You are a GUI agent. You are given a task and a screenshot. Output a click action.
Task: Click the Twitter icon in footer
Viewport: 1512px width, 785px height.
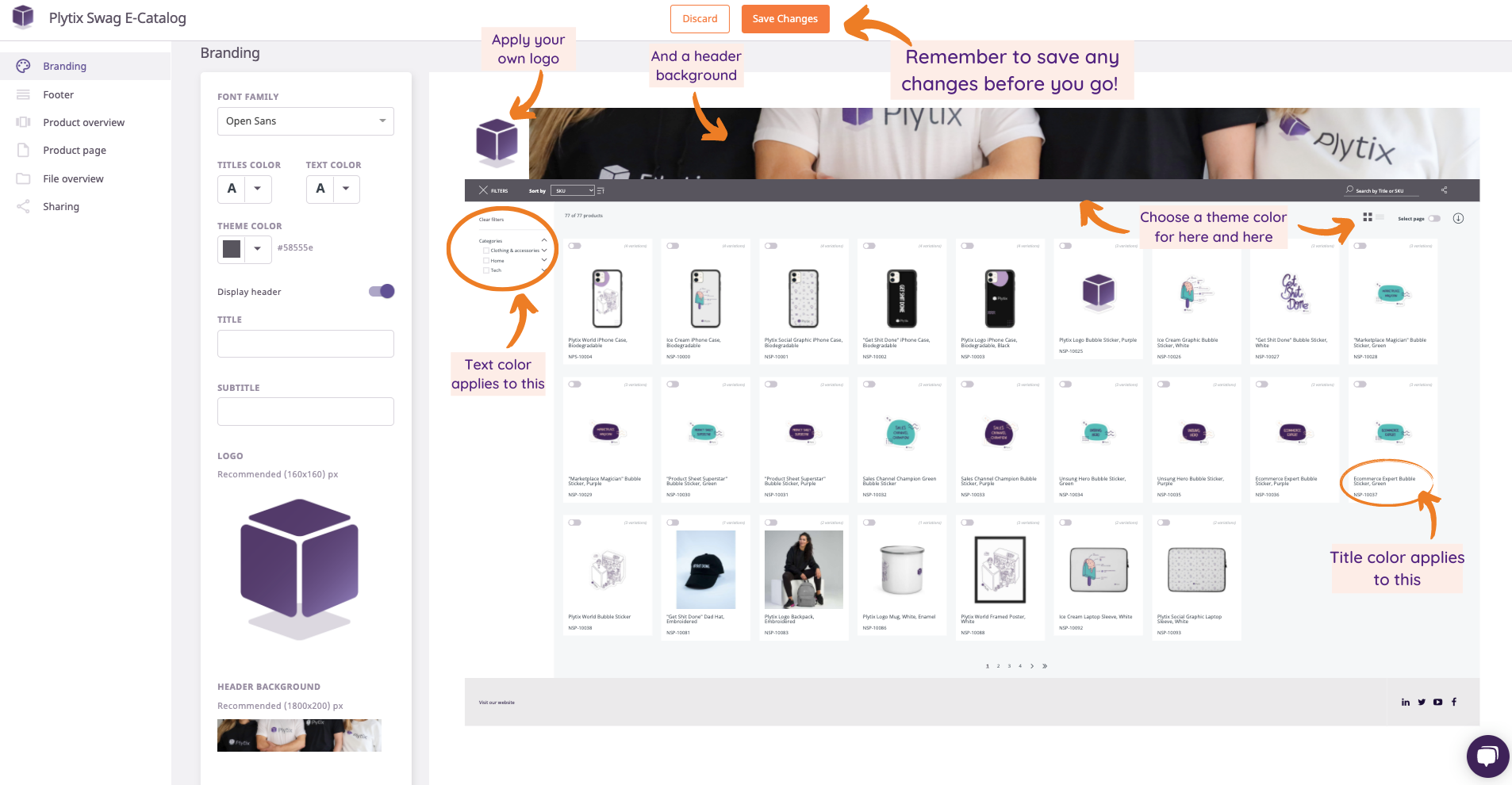coord(1422,702)
